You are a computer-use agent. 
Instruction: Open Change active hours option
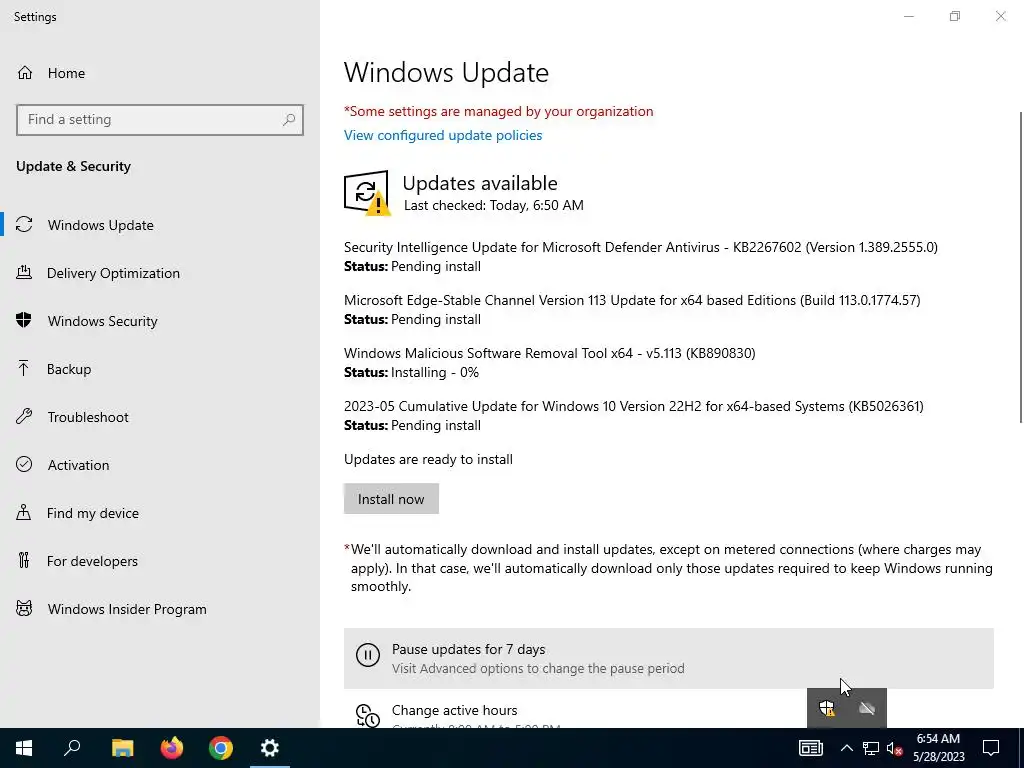pyautogui.click(x=669, y=715)
